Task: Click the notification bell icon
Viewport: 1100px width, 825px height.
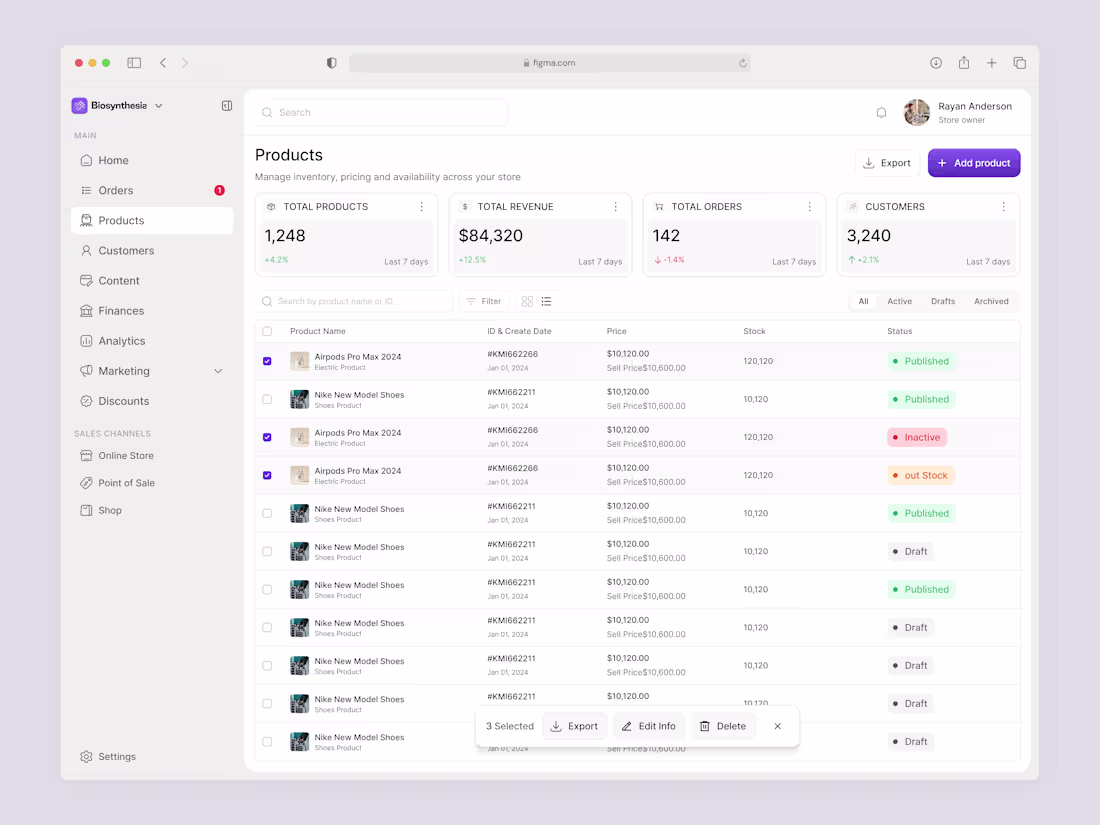Action: 881,112
